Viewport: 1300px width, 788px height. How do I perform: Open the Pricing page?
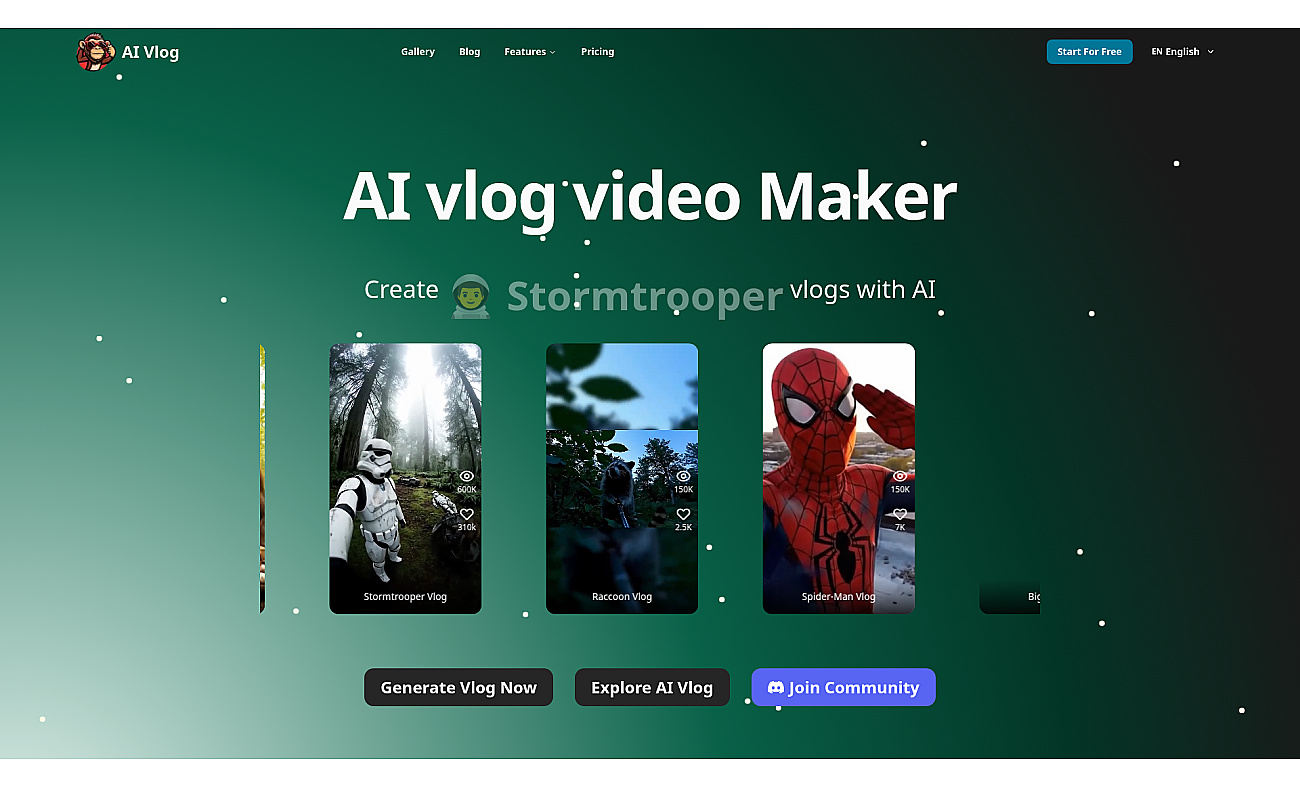(597, 52)
